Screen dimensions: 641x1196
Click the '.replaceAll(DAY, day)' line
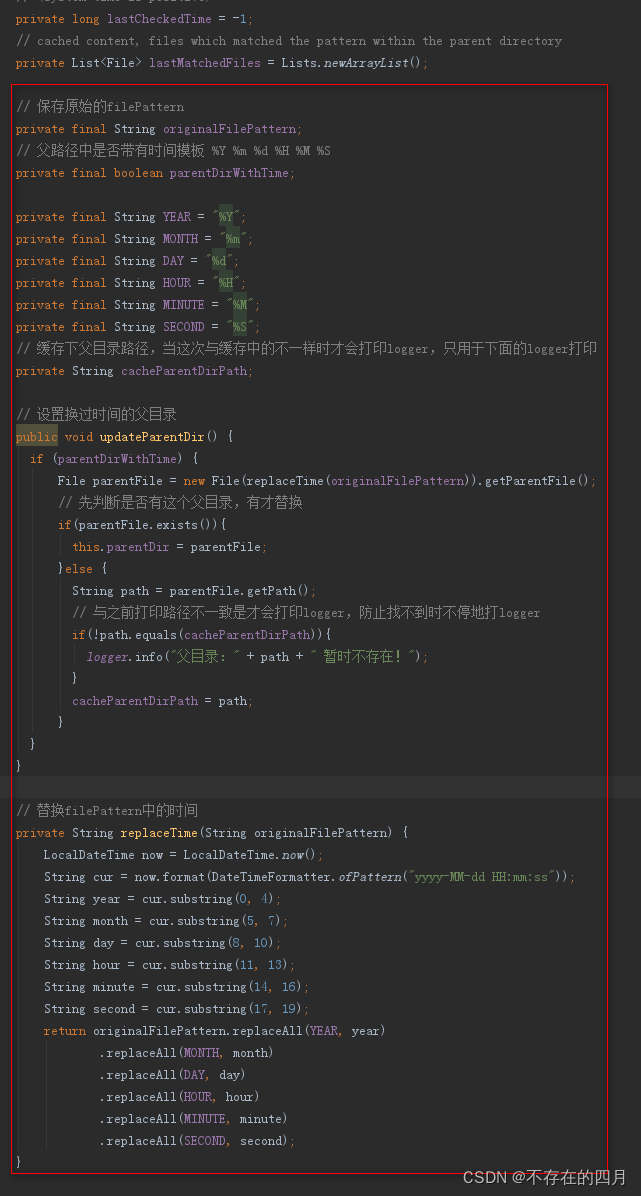pos(172,1075)
